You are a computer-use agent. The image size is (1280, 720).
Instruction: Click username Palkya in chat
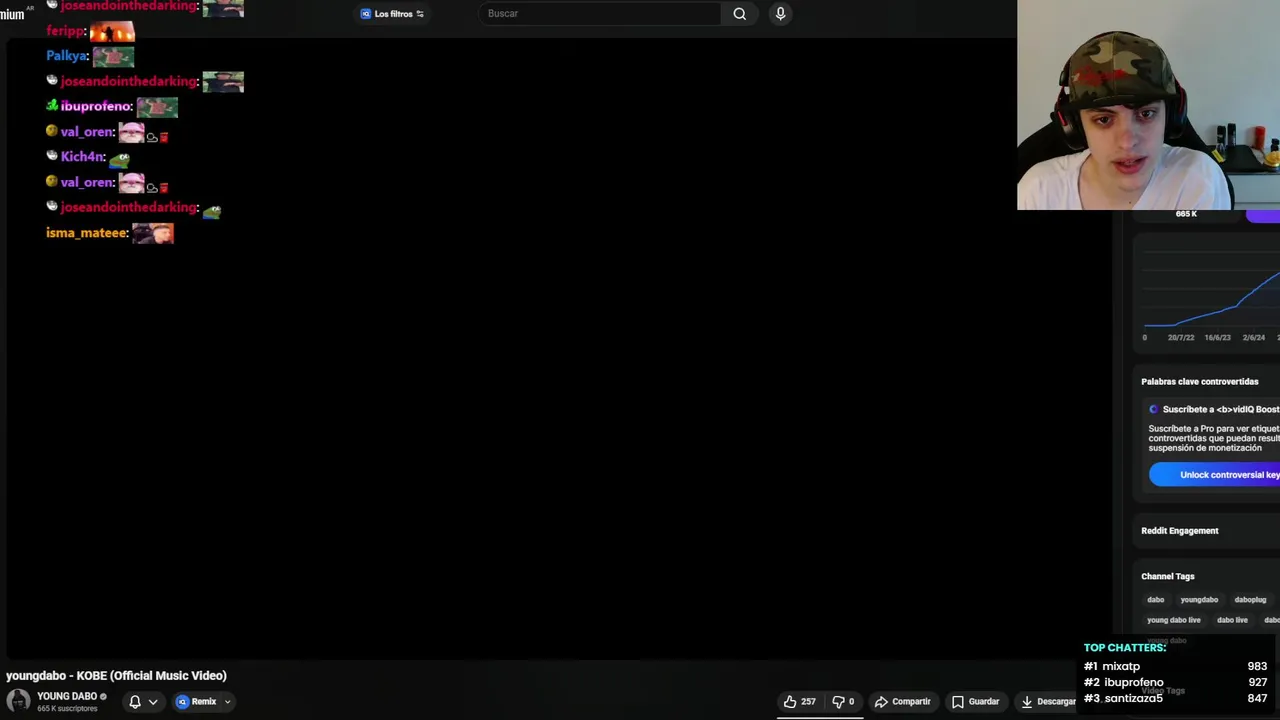click(x=67, y=56)
